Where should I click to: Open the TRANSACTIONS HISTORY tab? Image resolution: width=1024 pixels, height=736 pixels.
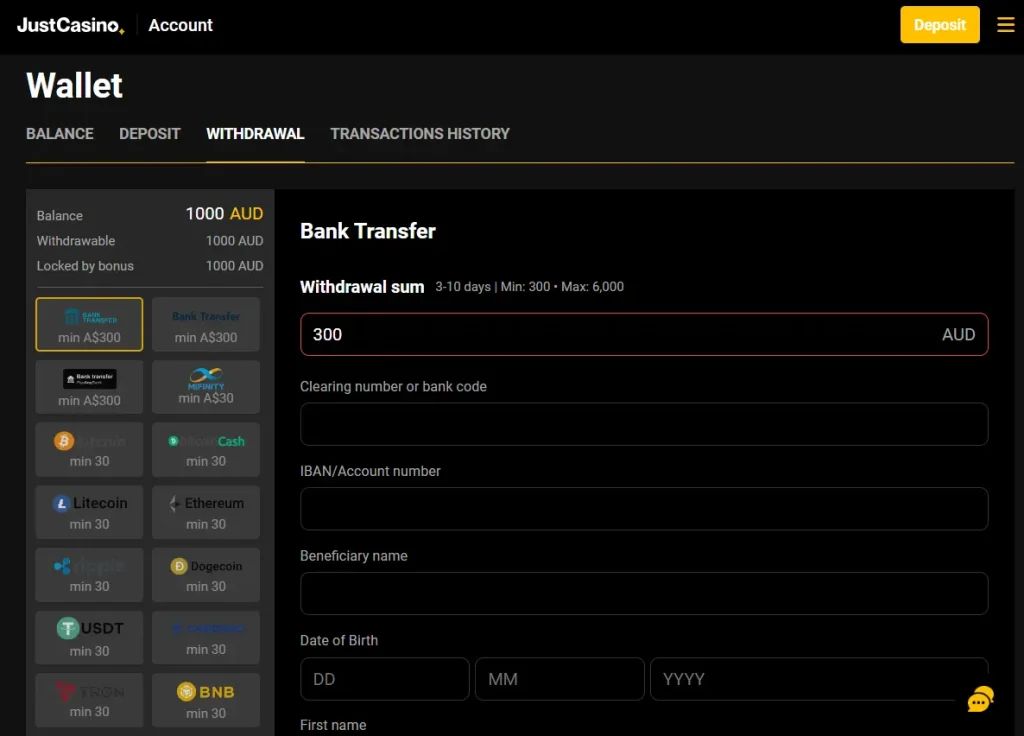420,134
